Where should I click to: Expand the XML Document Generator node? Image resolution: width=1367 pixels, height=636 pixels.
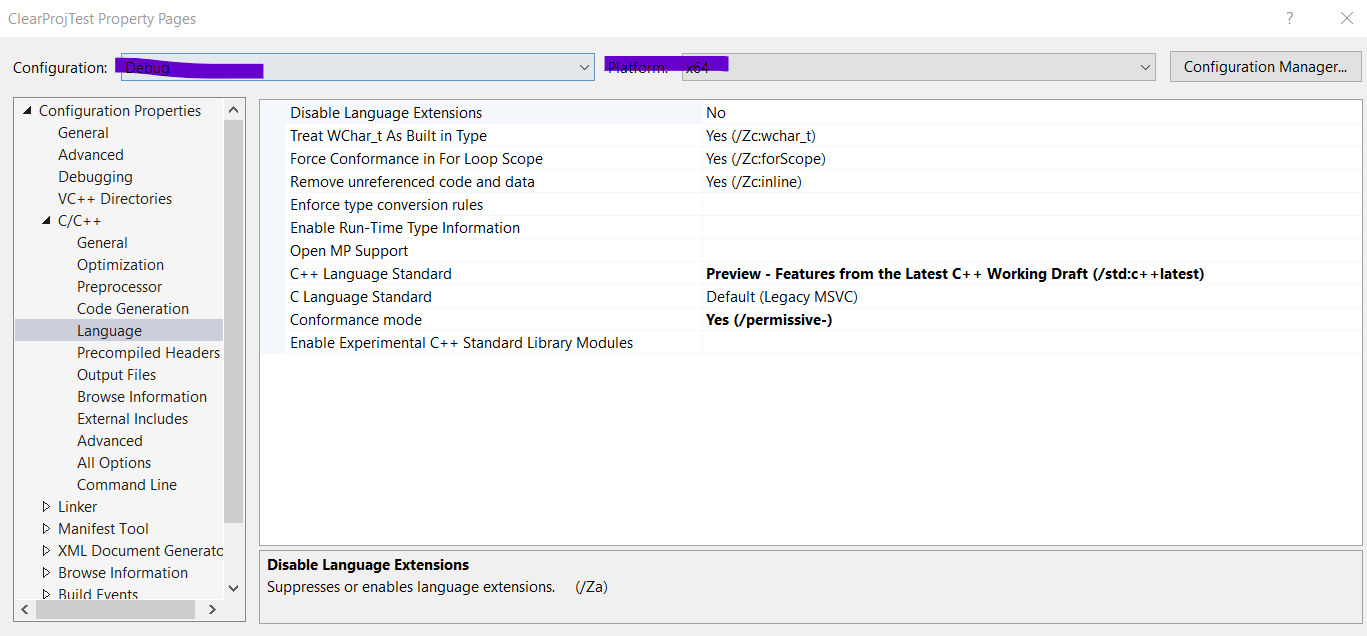click(45, 550)
